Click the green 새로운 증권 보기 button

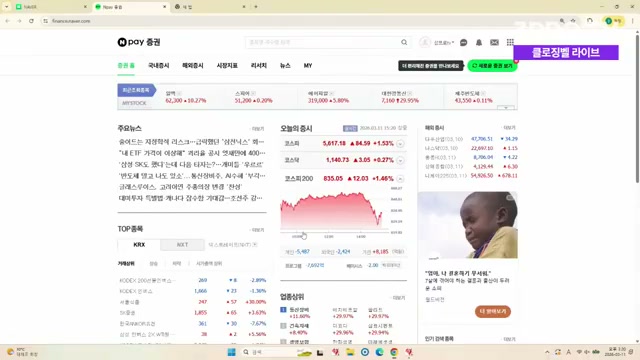pyautogui.click(x=492, y=66)
